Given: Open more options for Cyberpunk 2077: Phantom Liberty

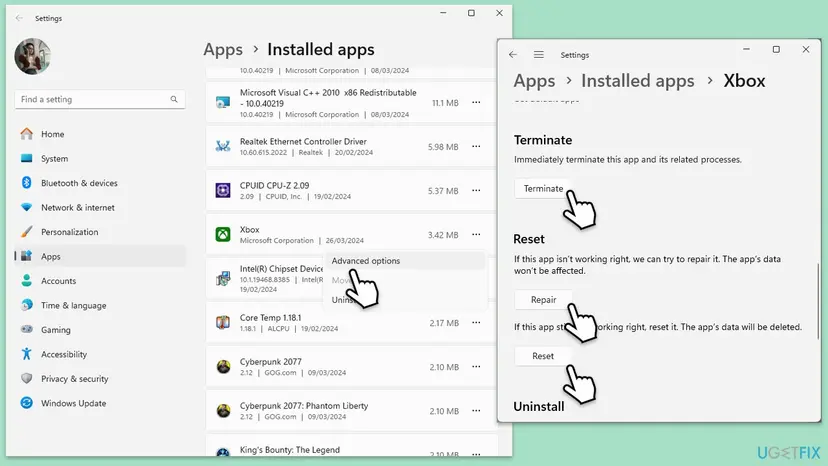Looking at the screenshot, I should click(x=476, y=411).
